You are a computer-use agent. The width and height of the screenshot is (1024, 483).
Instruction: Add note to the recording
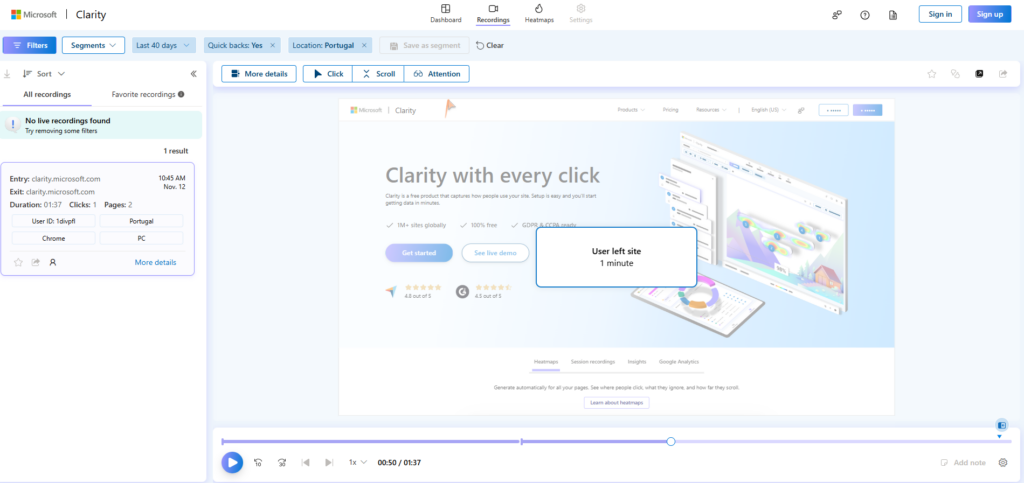(x=963, y=462)
